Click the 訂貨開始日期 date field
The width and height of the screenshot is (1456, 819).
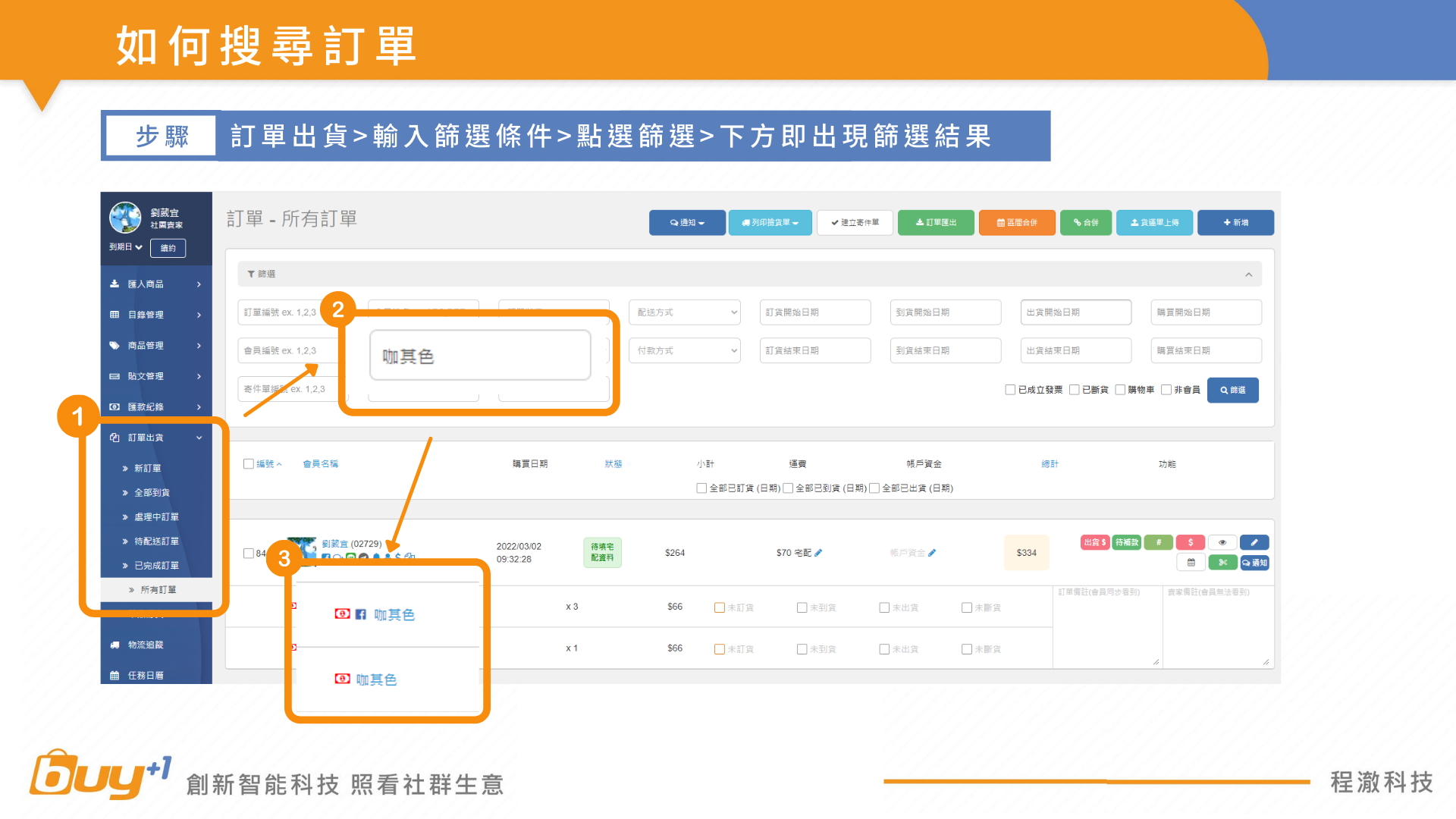pyautogui.click(x=814, y=312)
